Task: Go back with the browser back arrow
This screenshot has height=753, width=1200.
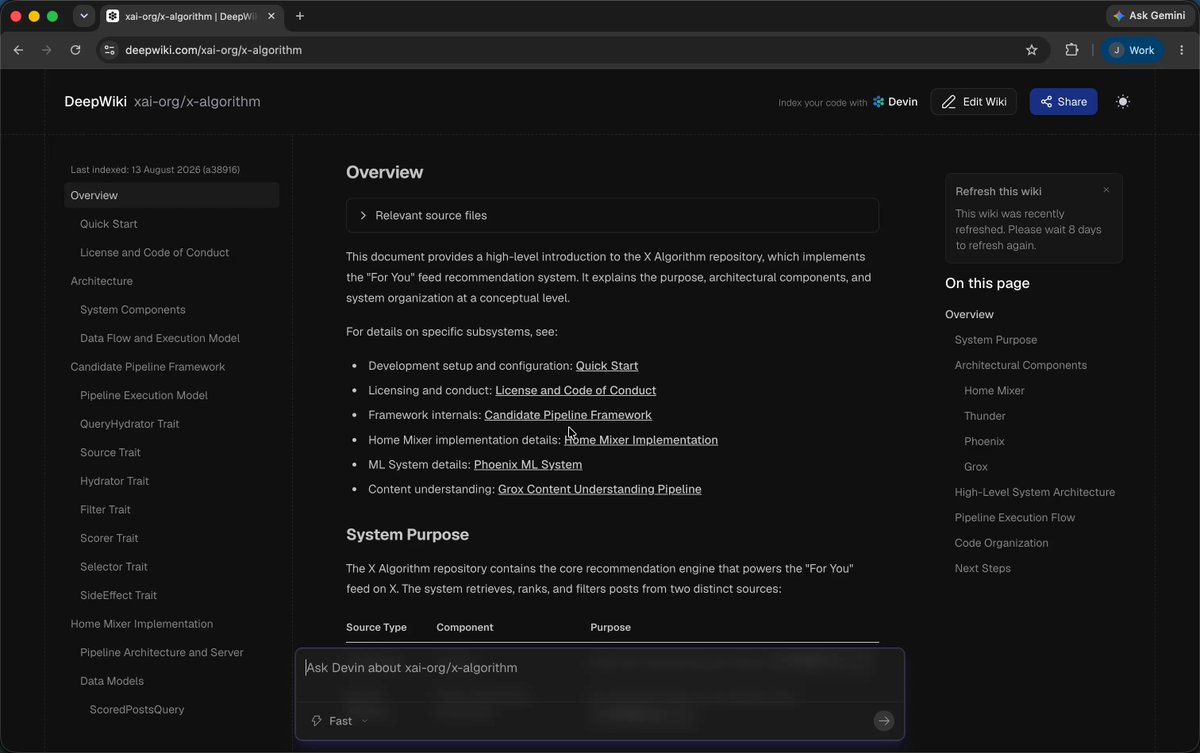Action: click(x=18, y=50)
